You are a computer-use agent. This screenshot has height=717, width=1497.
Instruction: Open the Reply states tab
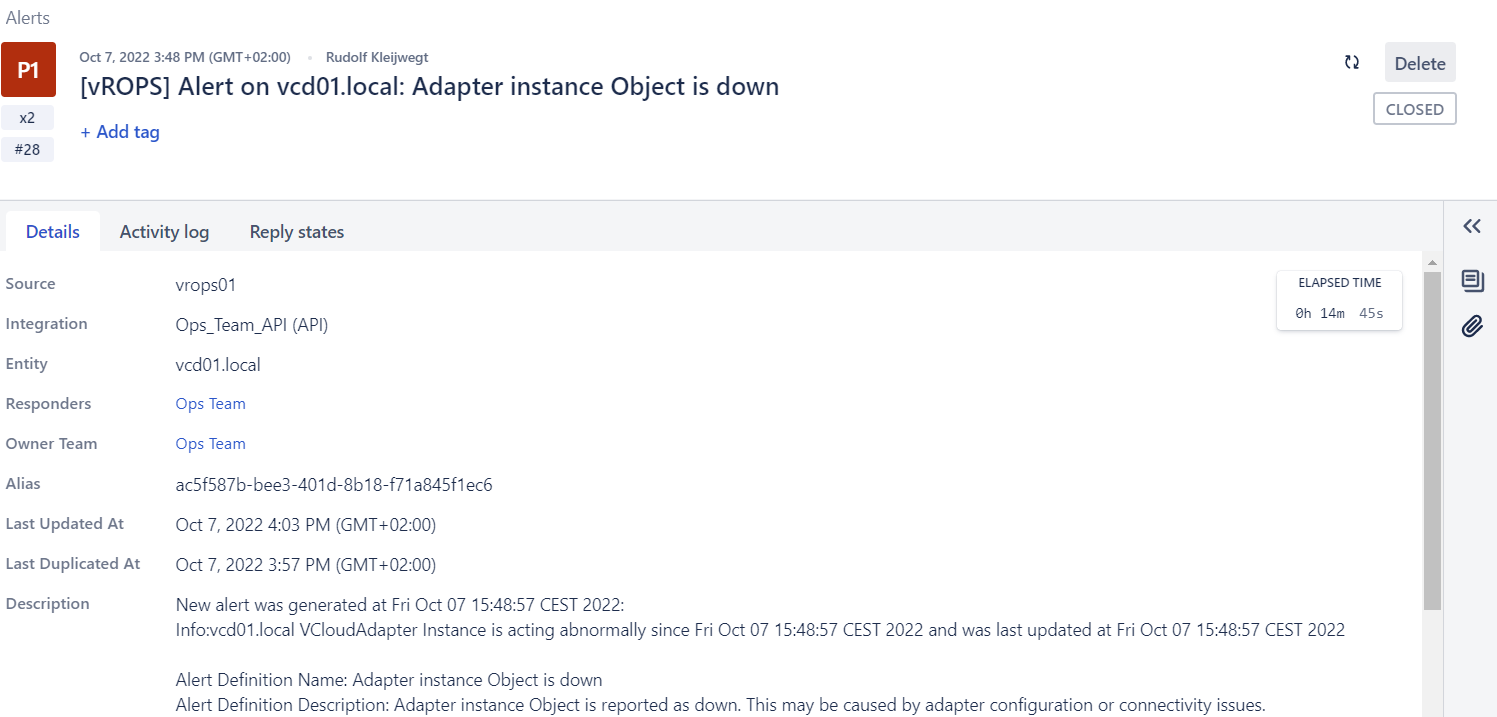pyautogui.click(x=296, y=231)
